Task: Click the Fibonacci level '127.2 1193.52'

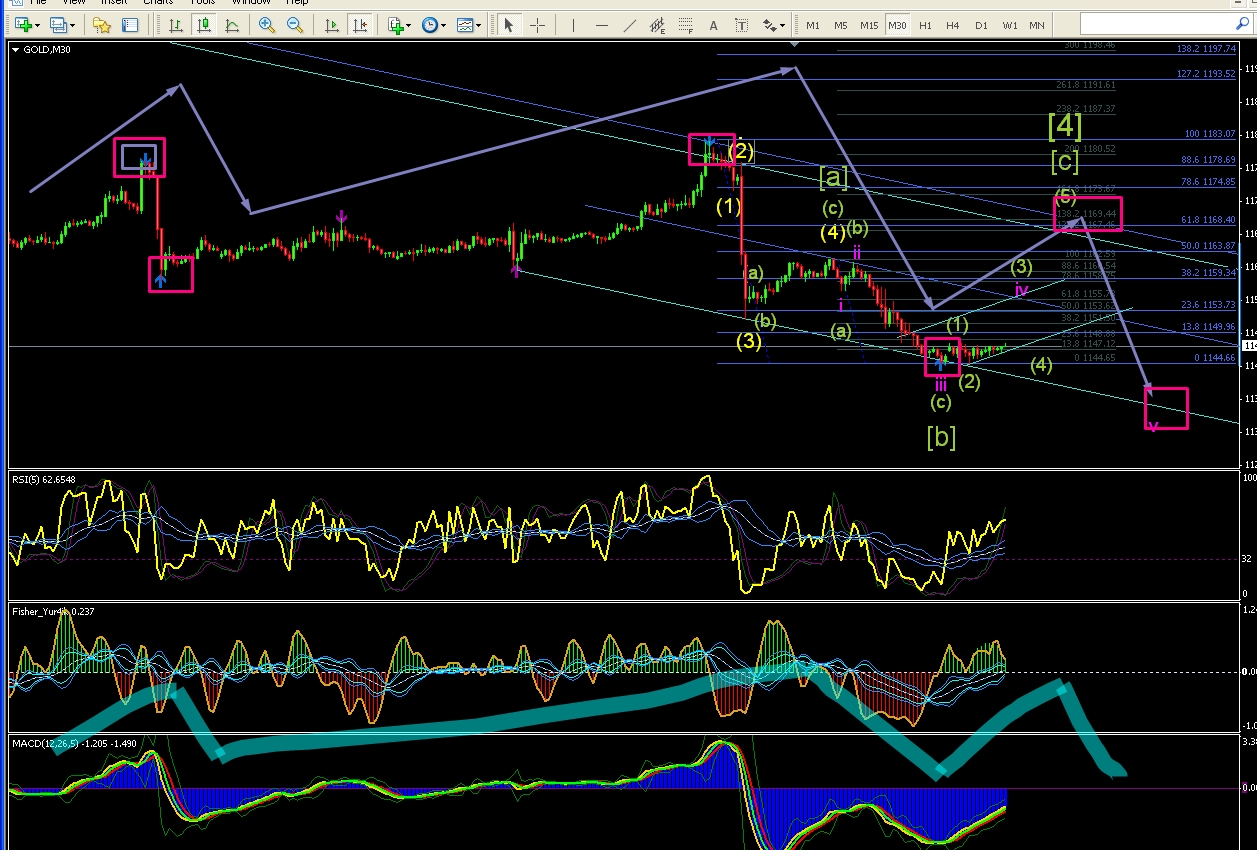Action: point(1207,74)
